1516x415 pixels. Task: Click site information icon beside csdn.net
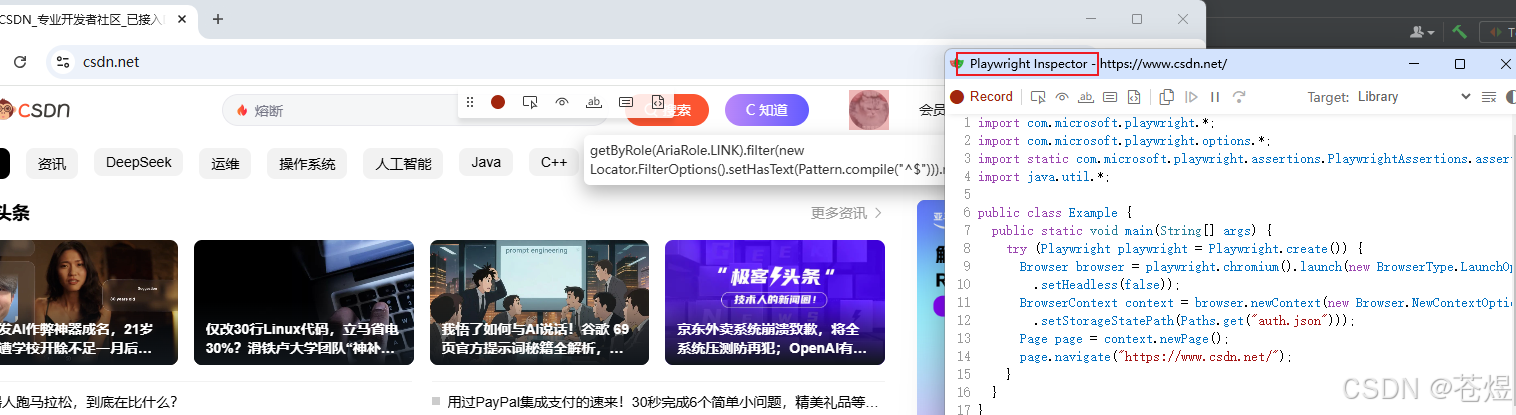click(63, 62)
